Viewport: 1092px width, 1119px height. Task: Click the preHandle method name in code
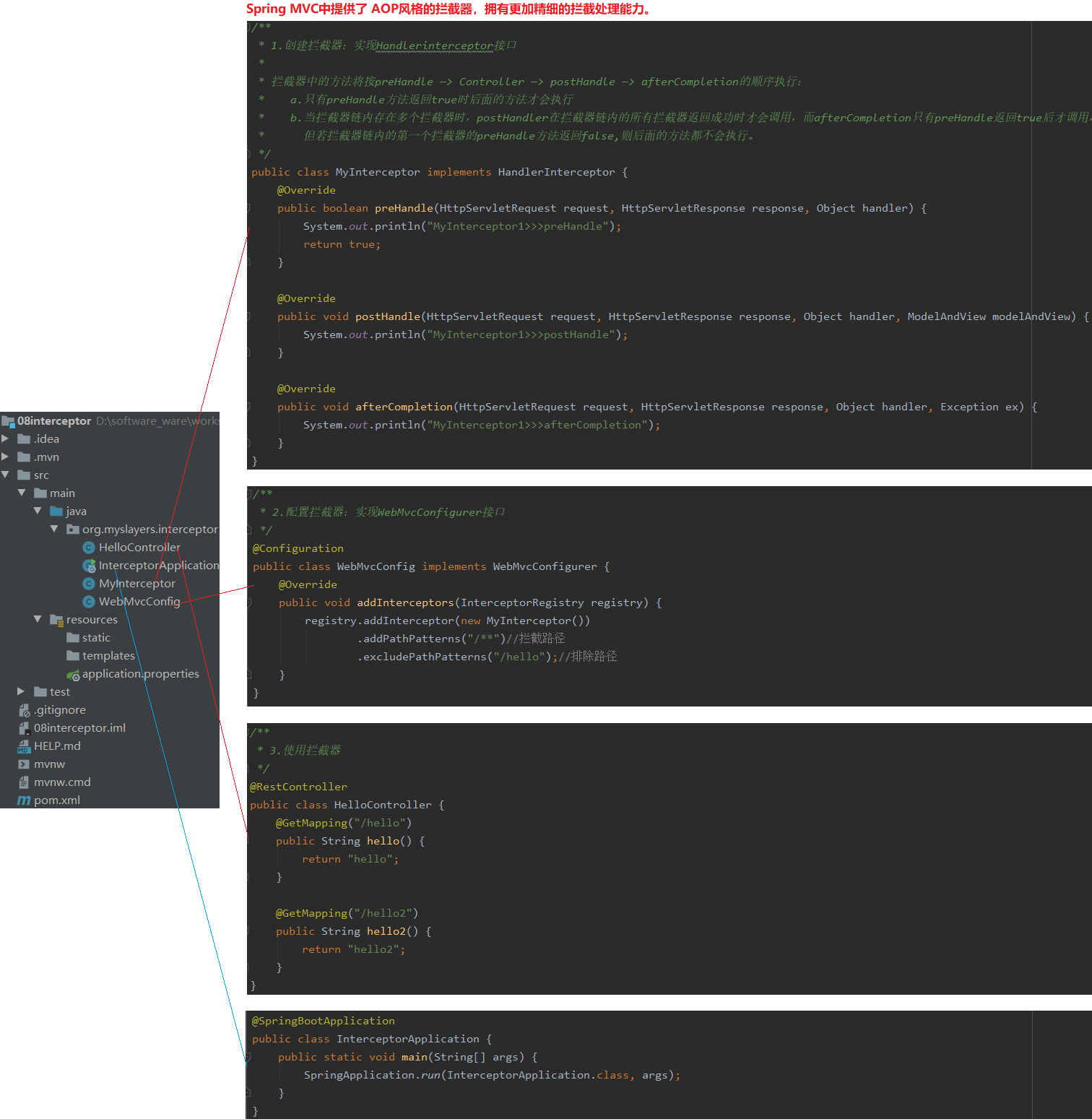404,208
